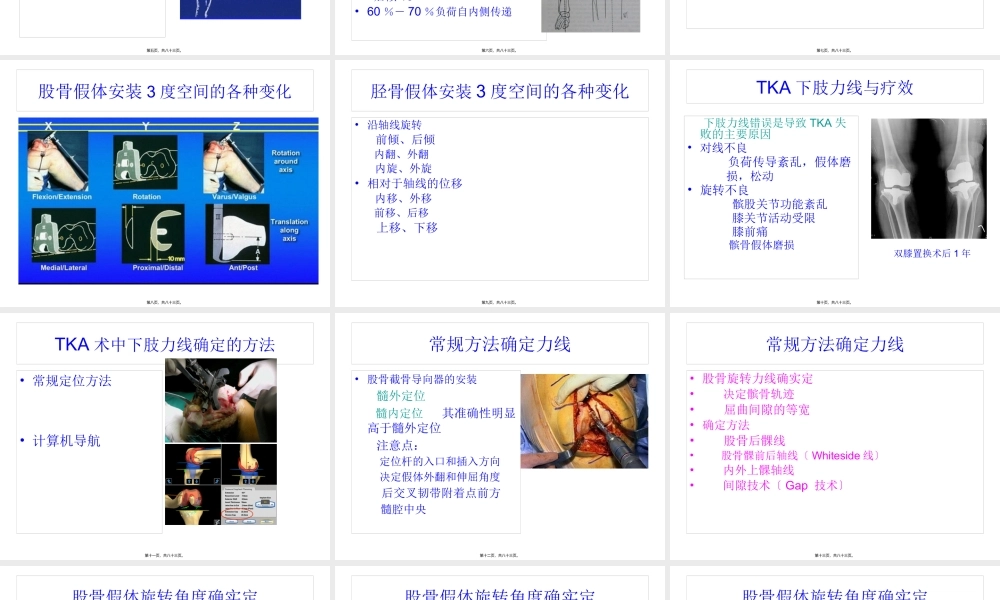The height and width of the screenshot is (600, 1000).
Task: Click the computer navigation screenshots image
Action: tap(221, 485)
